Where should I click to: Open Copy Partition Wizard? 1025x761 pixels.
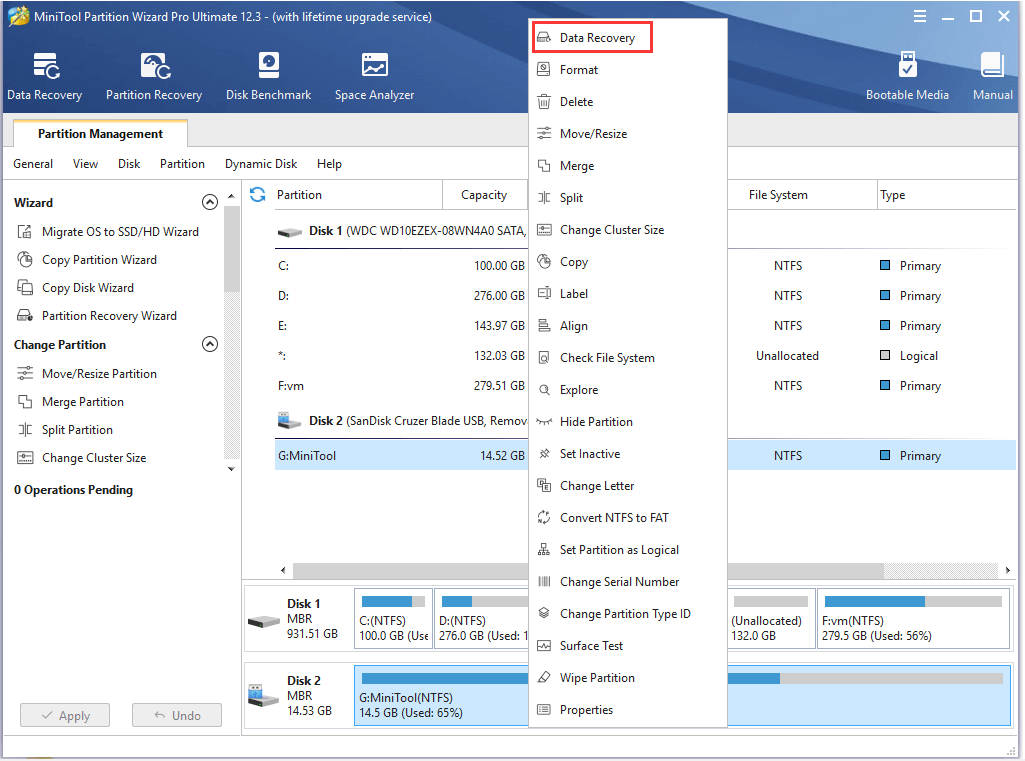[99, 260]
